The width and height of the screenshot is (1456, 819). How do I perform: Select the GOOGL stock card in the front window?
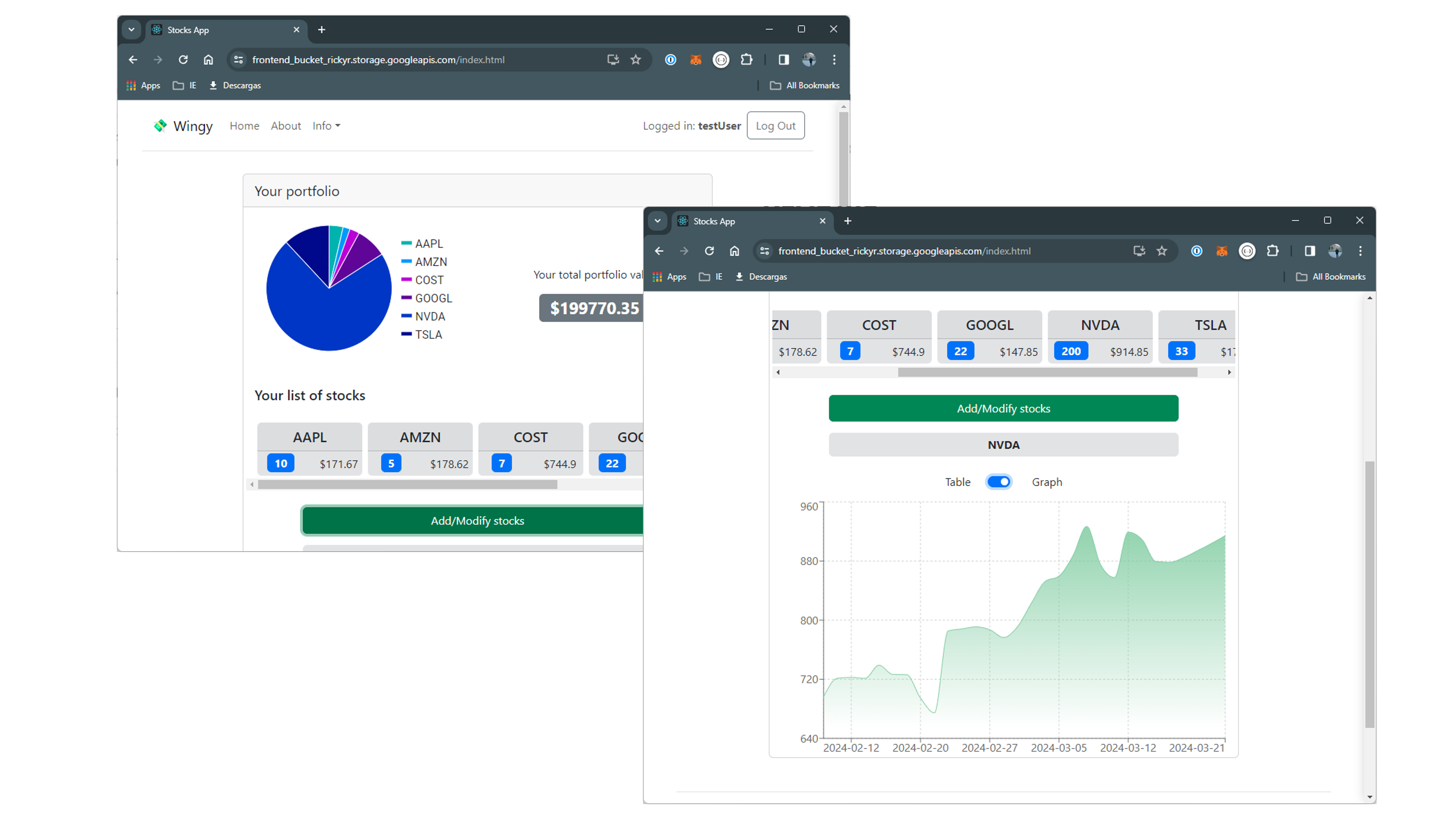(990, 337)
